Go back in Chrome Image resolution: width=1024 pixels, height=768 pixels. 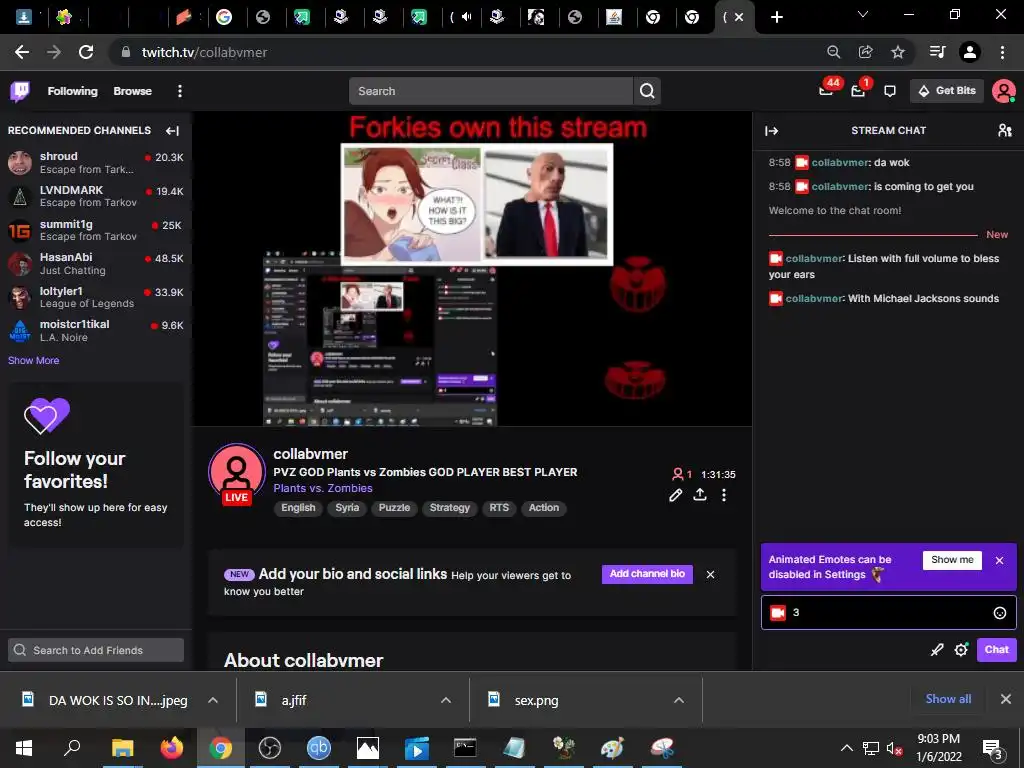22,52
